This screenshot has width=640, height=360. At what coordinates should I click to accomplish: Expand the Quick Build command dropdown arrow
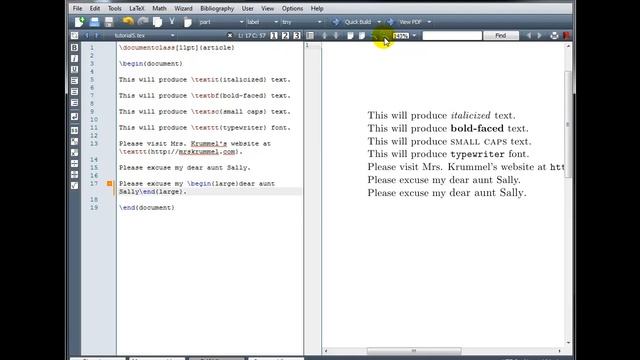[x=379, y=22]
